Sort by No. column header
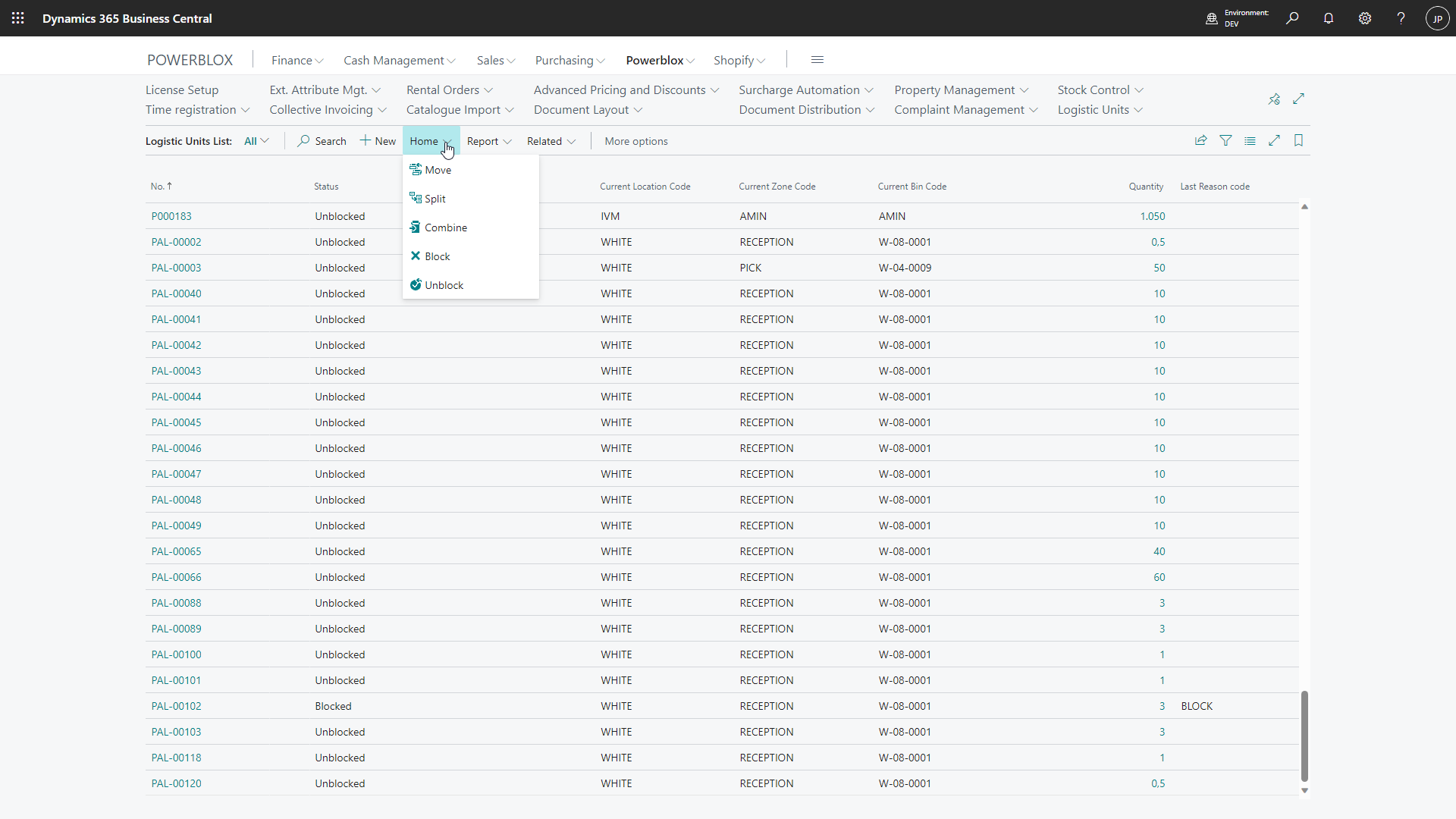Screen dimensions: 1456x819 tap(161, 186)
